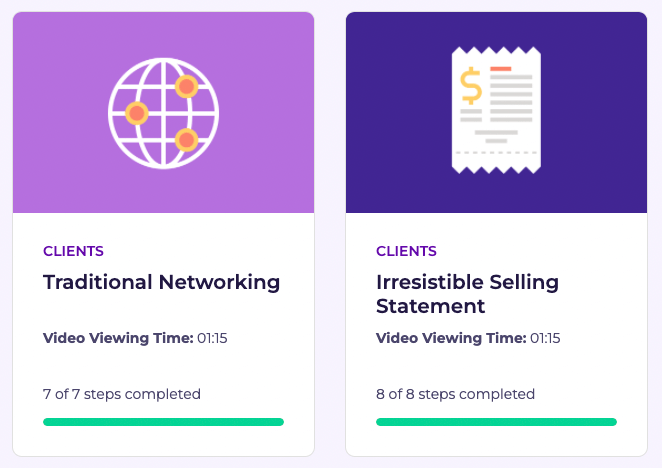Image resolution: width=662 pixels, height=468 pixels.
Task: Select CLIENTS category above Irresistible Selling Statement
Action: 406,251
